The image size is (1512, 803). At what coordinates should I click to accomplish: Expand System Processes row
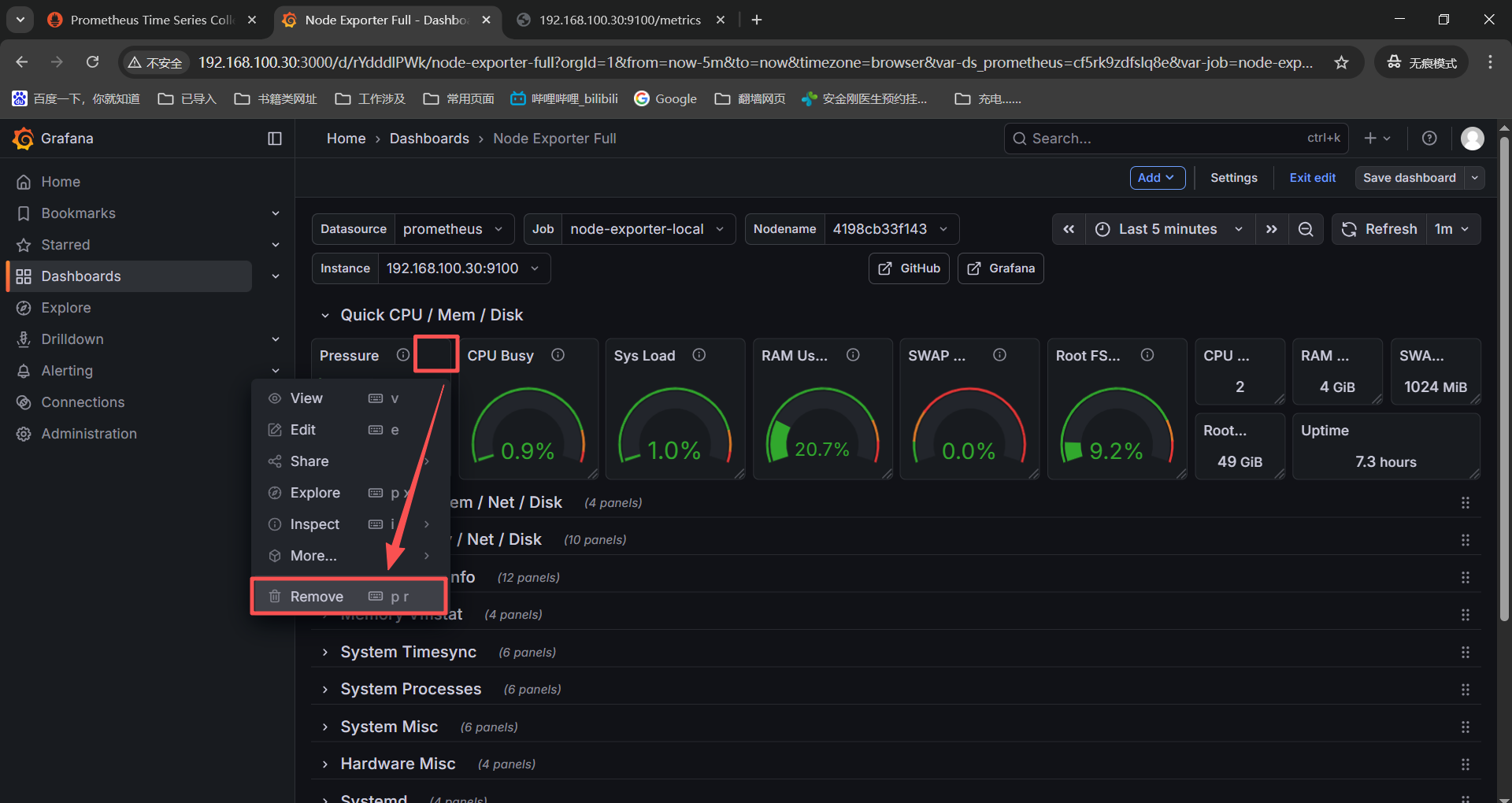[325, 690]
